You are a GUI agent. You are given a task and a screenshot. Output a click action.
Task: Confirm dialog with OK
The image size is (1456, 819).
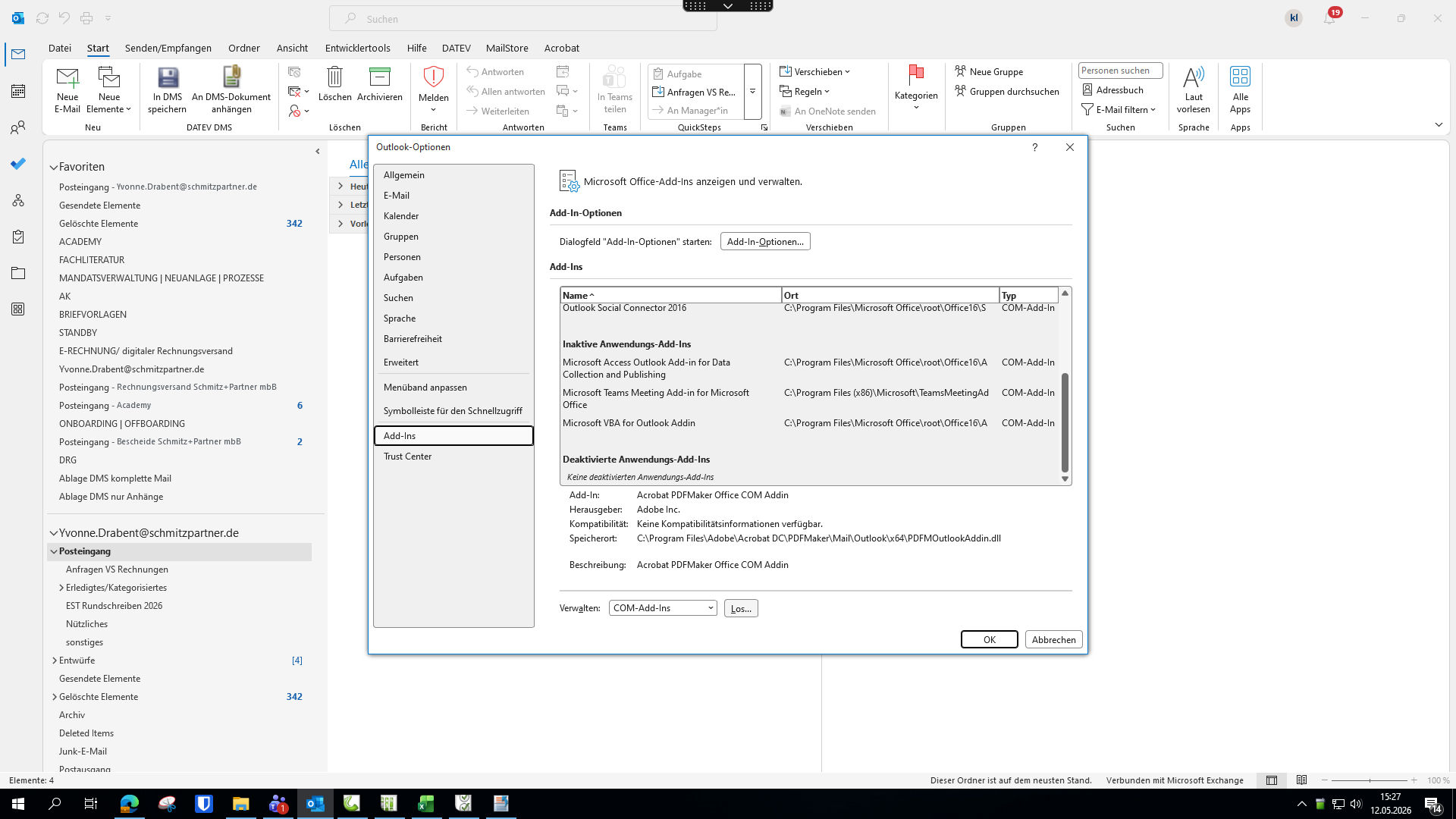(x=990, y=639)
